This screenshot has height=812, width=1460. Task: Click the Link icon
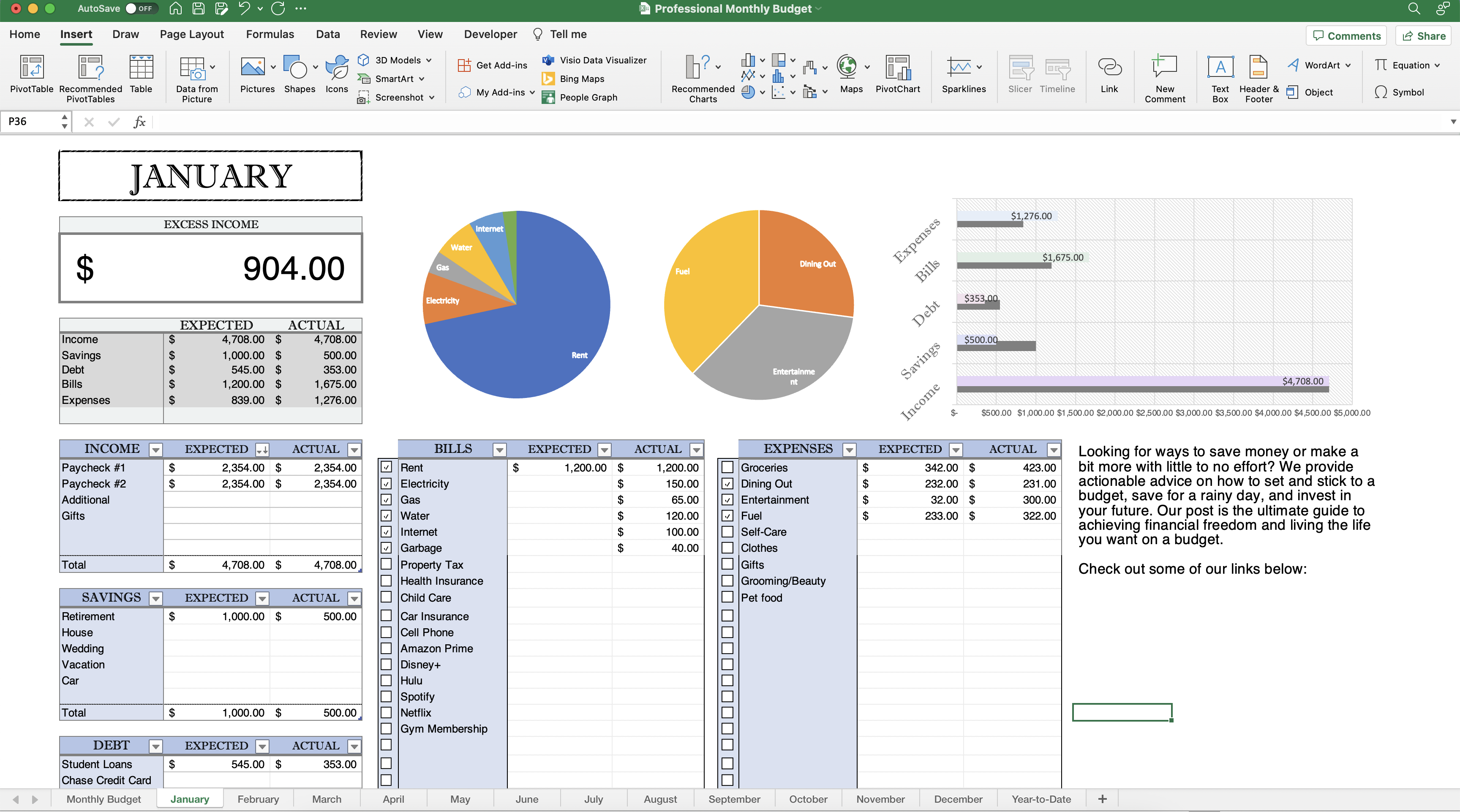point(1109,68)
